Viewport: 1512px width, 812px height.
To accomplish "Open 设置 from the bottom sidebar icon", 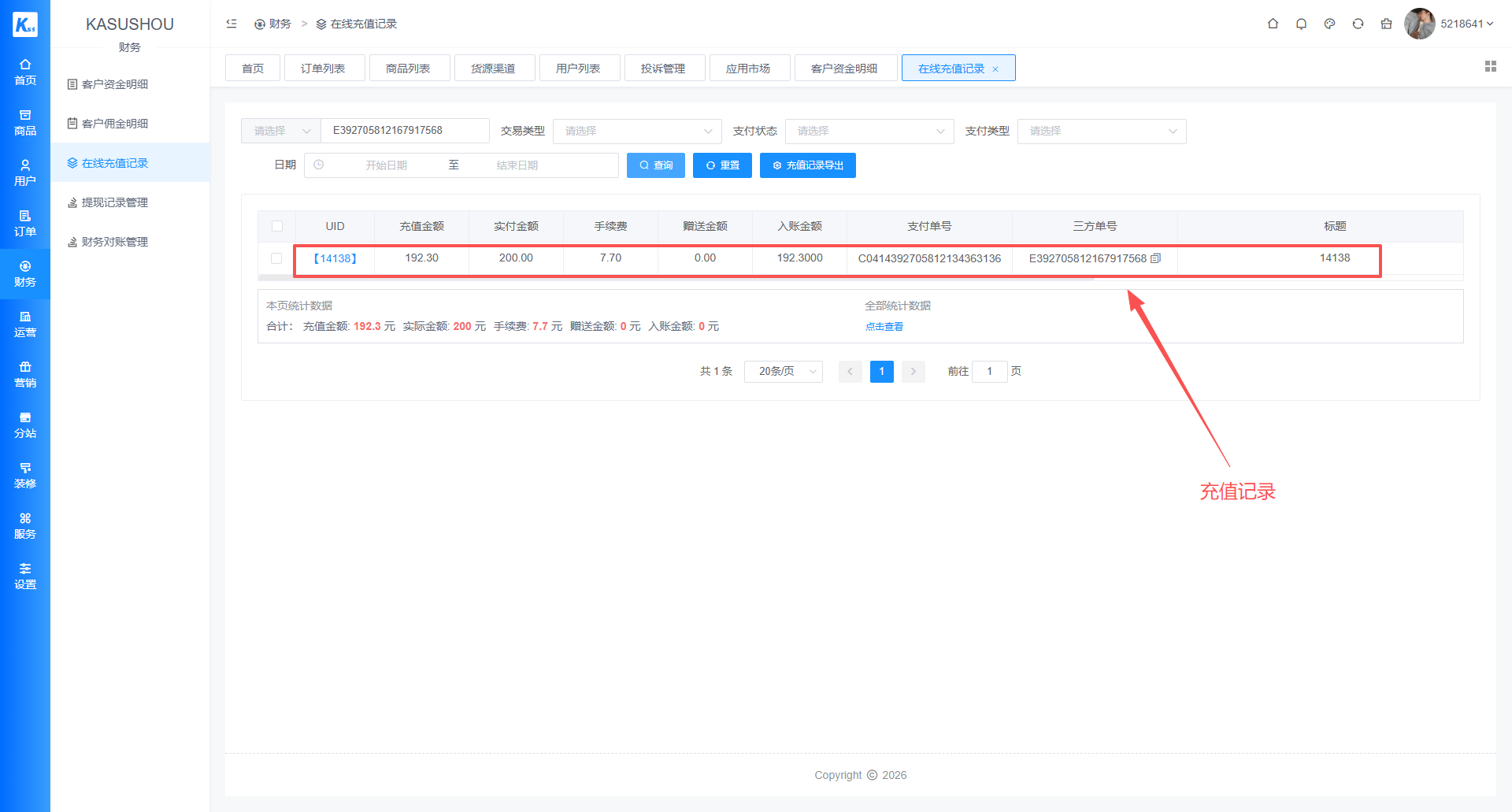I will click(25, 577).
